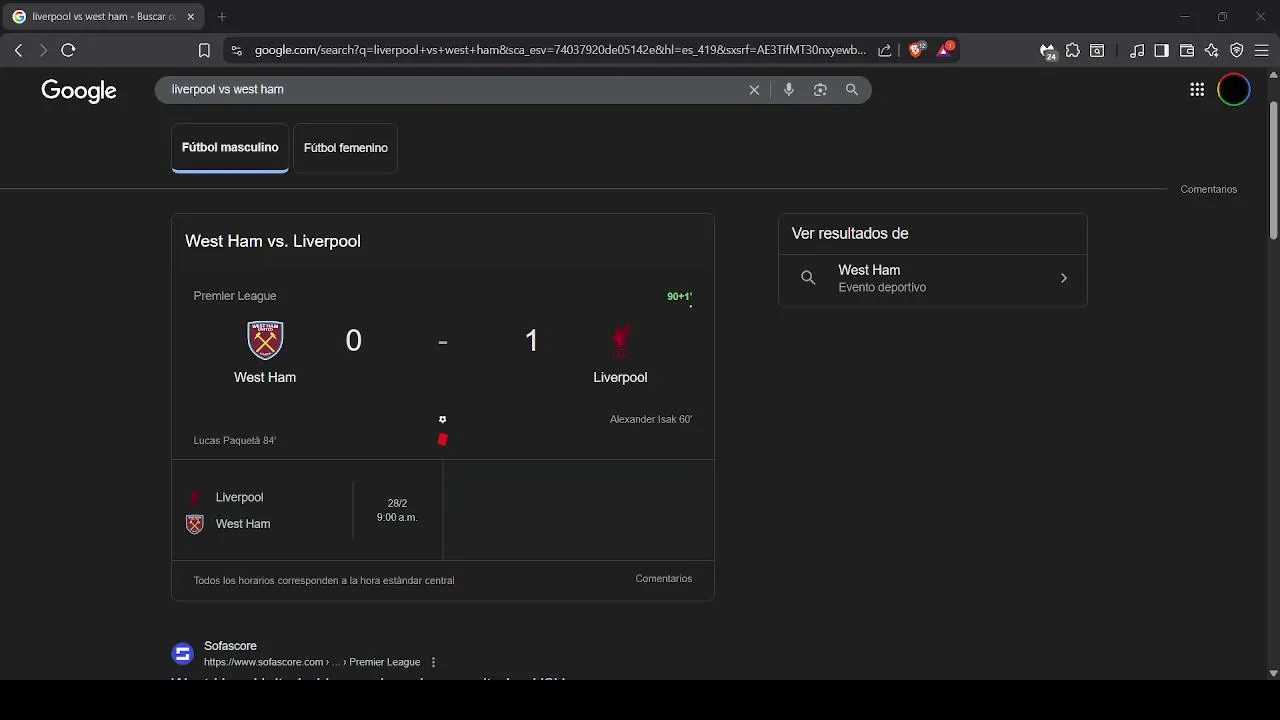1280x720 pixels.
Task: Click Comentarios link in match card
Action: click(664, 579)
